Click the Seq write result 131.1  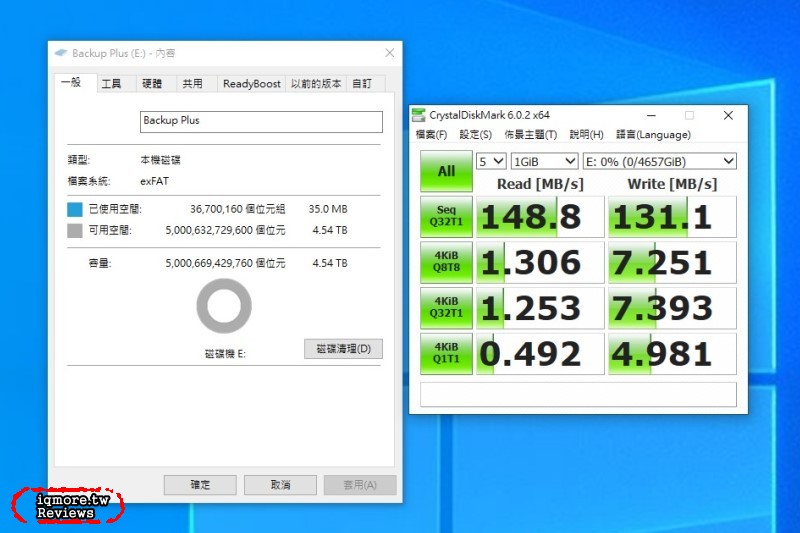pyautogui.click(x=672, y=217)
